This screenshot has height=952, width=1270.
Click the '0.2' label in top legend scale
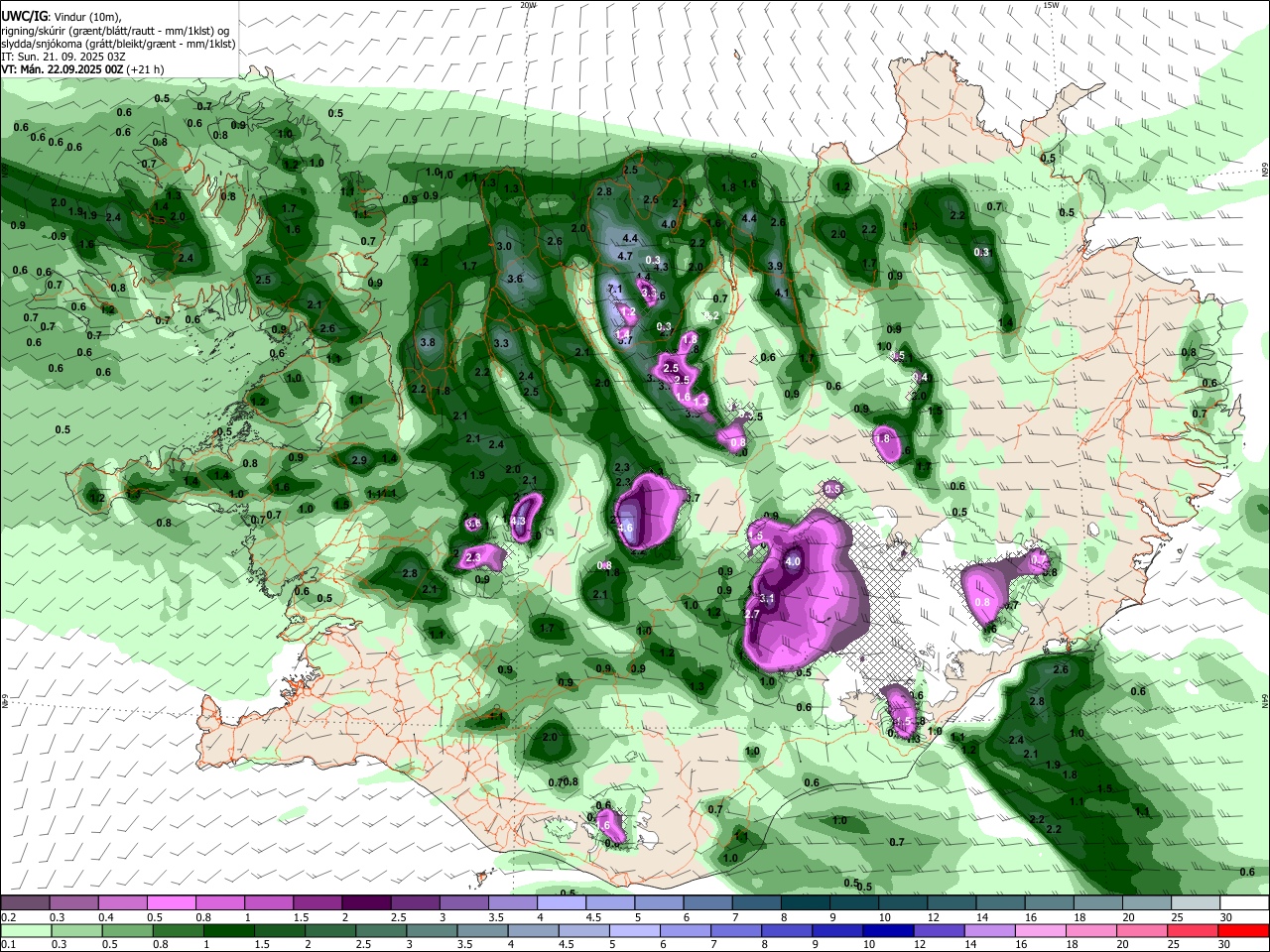(7, 917)
